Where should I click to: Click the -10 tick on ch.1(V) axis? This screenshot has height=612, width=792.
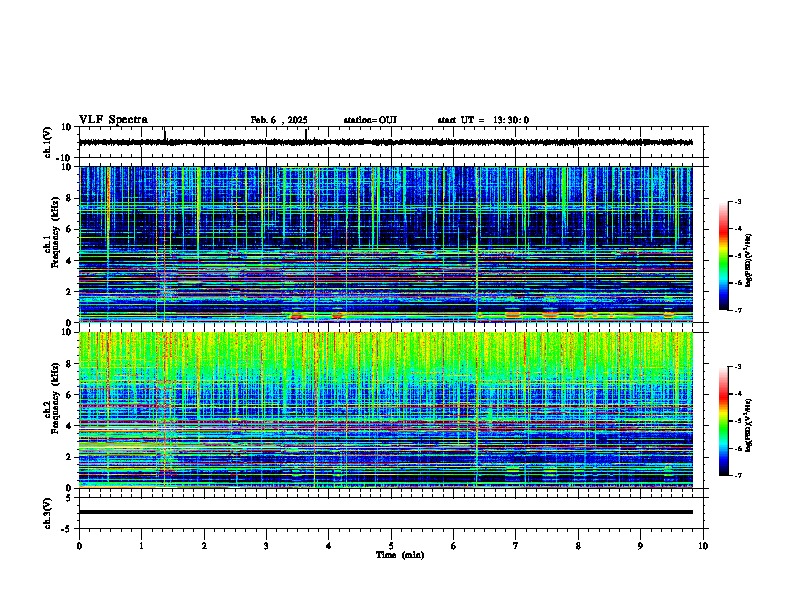tap(64, 158)
